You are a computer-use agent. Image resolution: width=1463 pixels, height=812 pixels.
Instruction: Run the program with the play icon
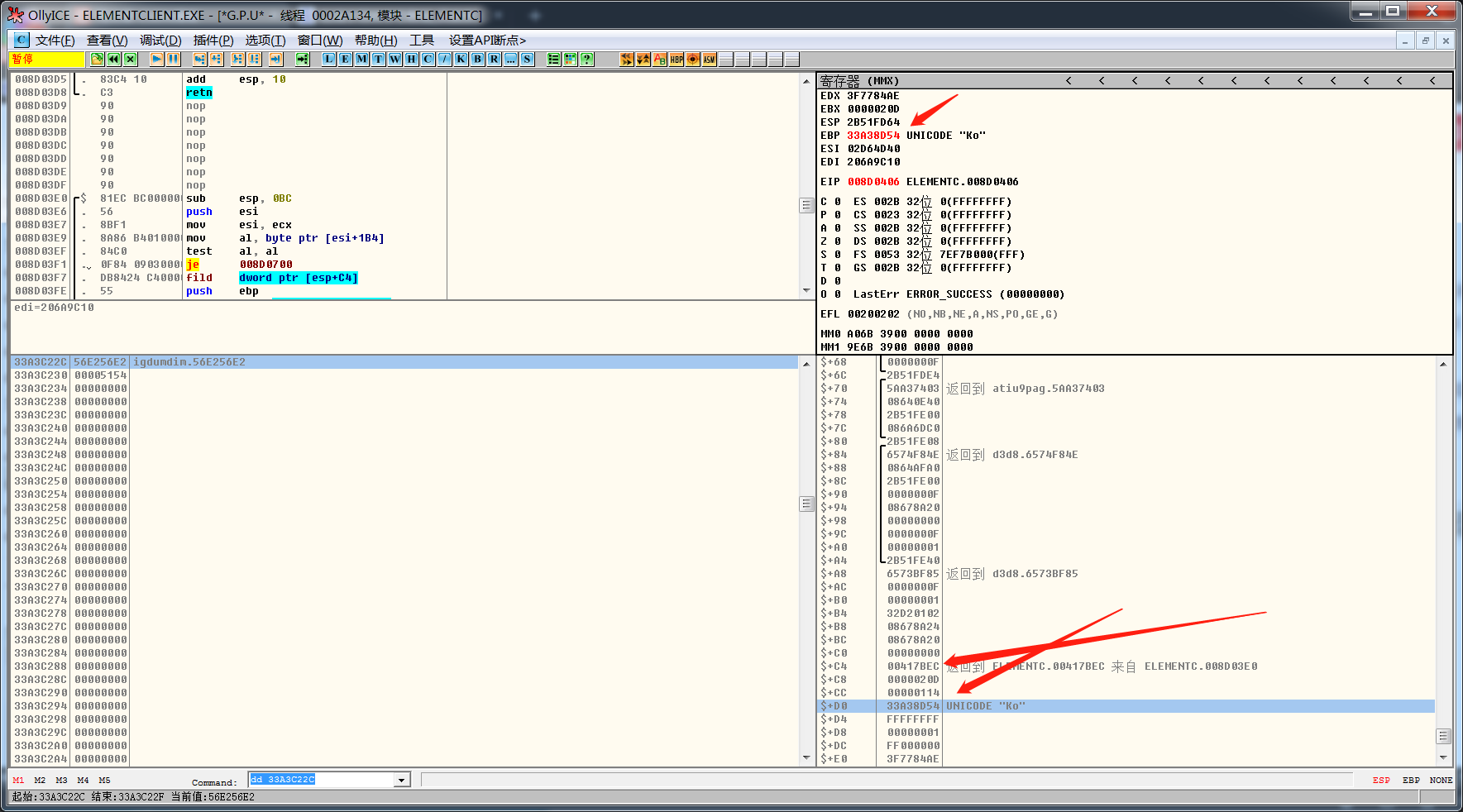click(x=157, y=59)
